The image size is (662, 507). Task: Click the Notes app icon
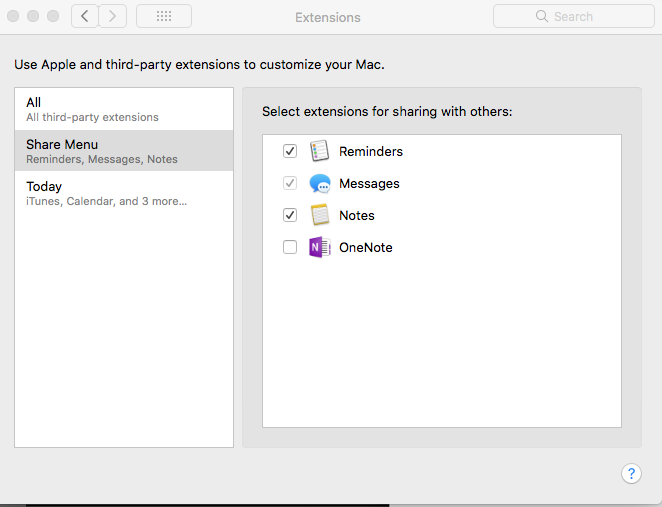pos(320,215)
